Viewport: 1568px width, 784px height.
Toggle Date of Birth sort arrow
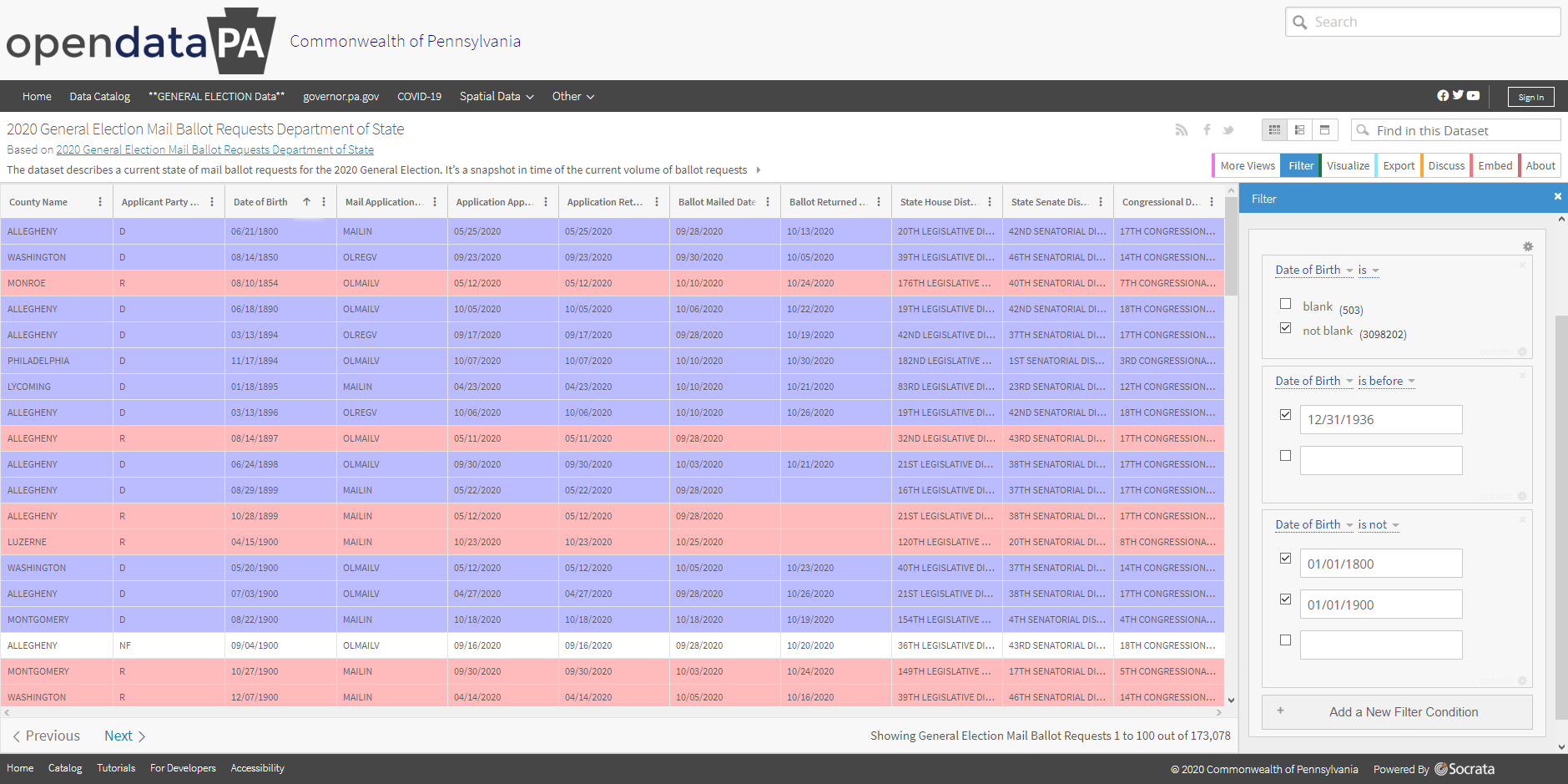click(306, 202)
